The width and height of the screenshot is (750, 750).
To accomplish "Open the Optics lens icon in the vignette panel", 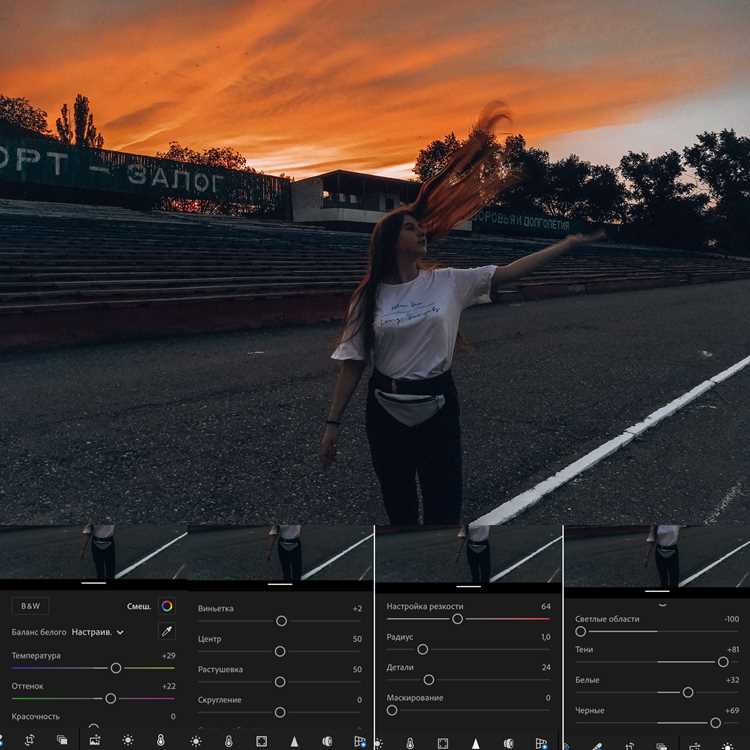I will pyautogui.click(x=327, y=741).
